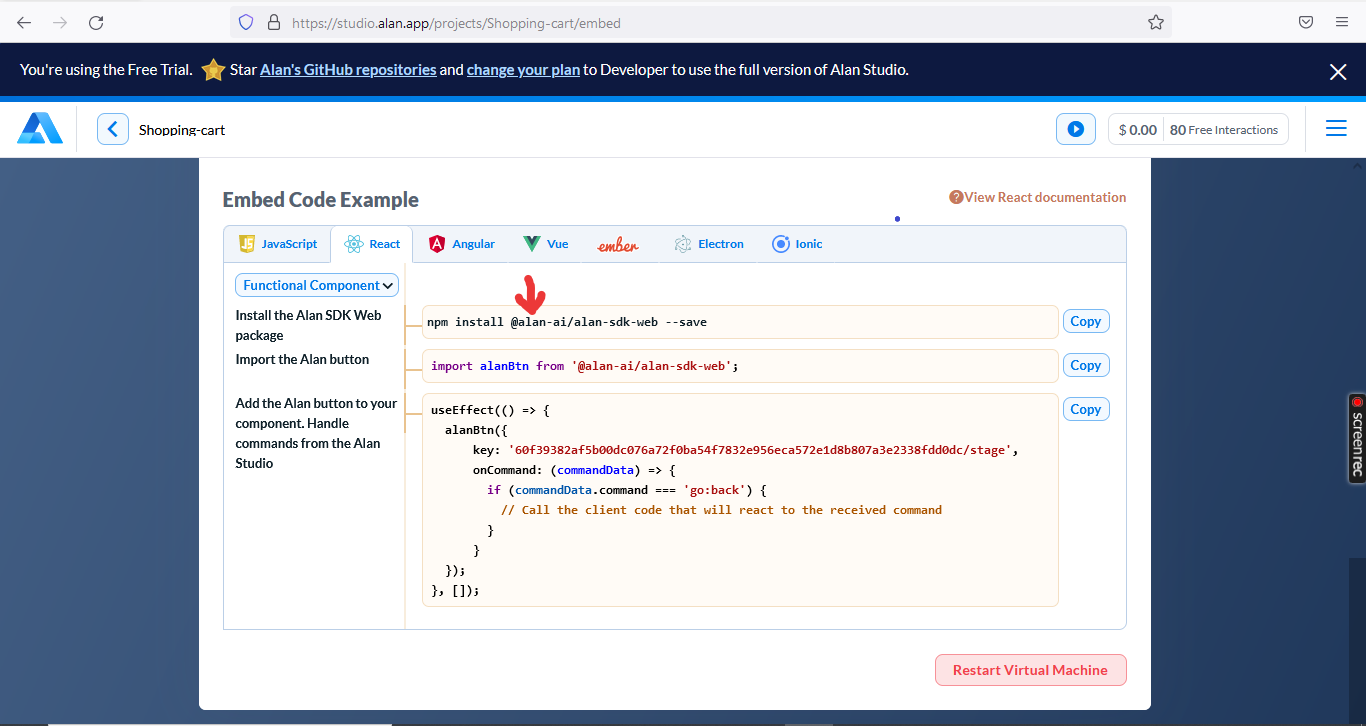Select the ember tab
Screen dimensions: 1366x726
tap(618, 245)
